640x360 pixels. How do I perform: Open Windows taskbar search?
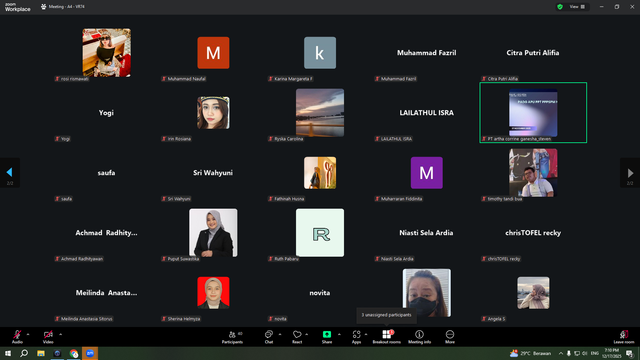point(24,353)
